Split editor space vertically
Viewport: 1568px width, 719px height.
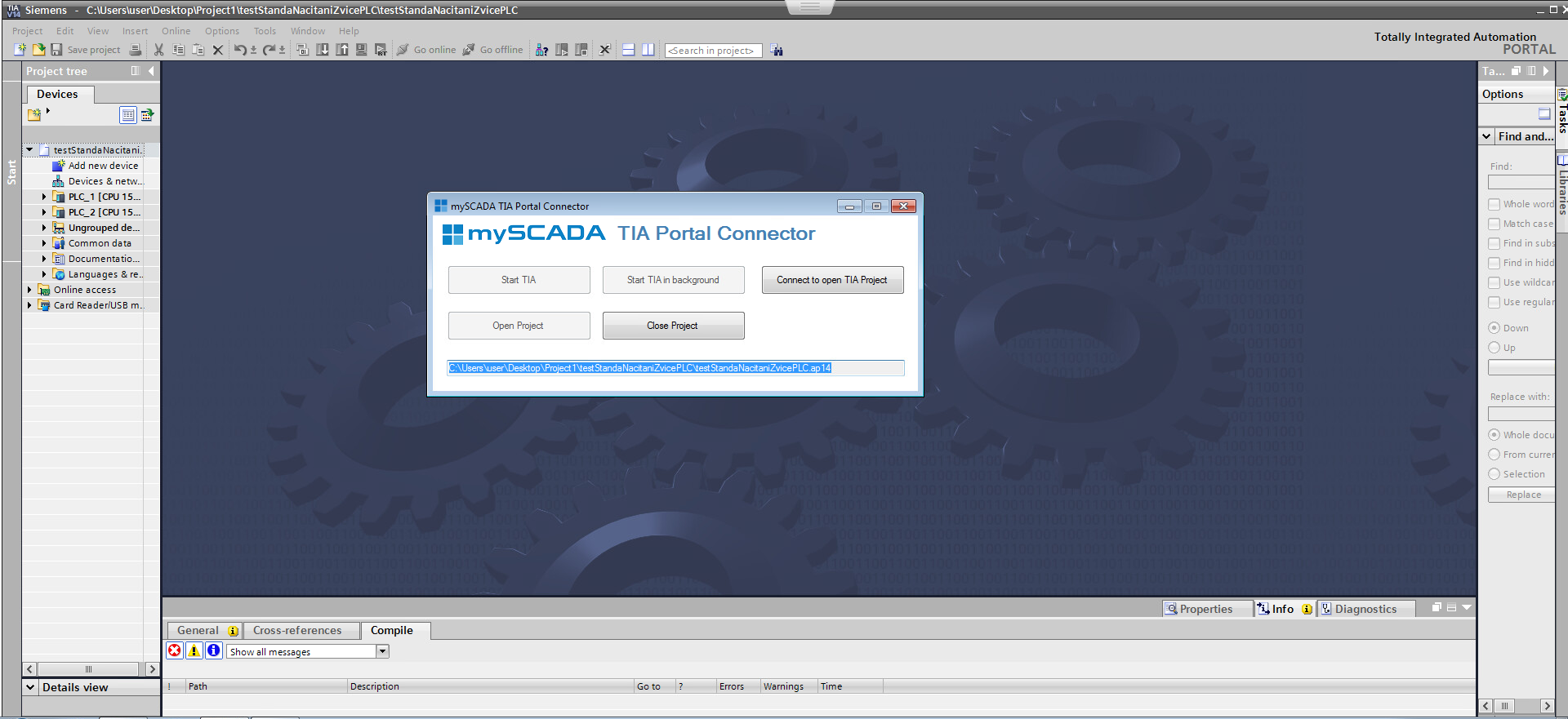pyautogui.click(x=648, y=50)
